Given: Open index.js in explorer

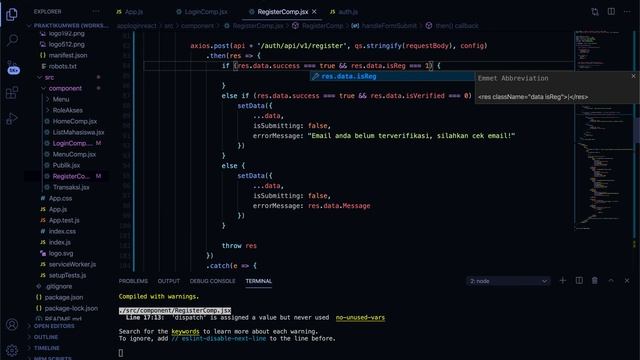Looking at the screenshot, I should point(60,242).
